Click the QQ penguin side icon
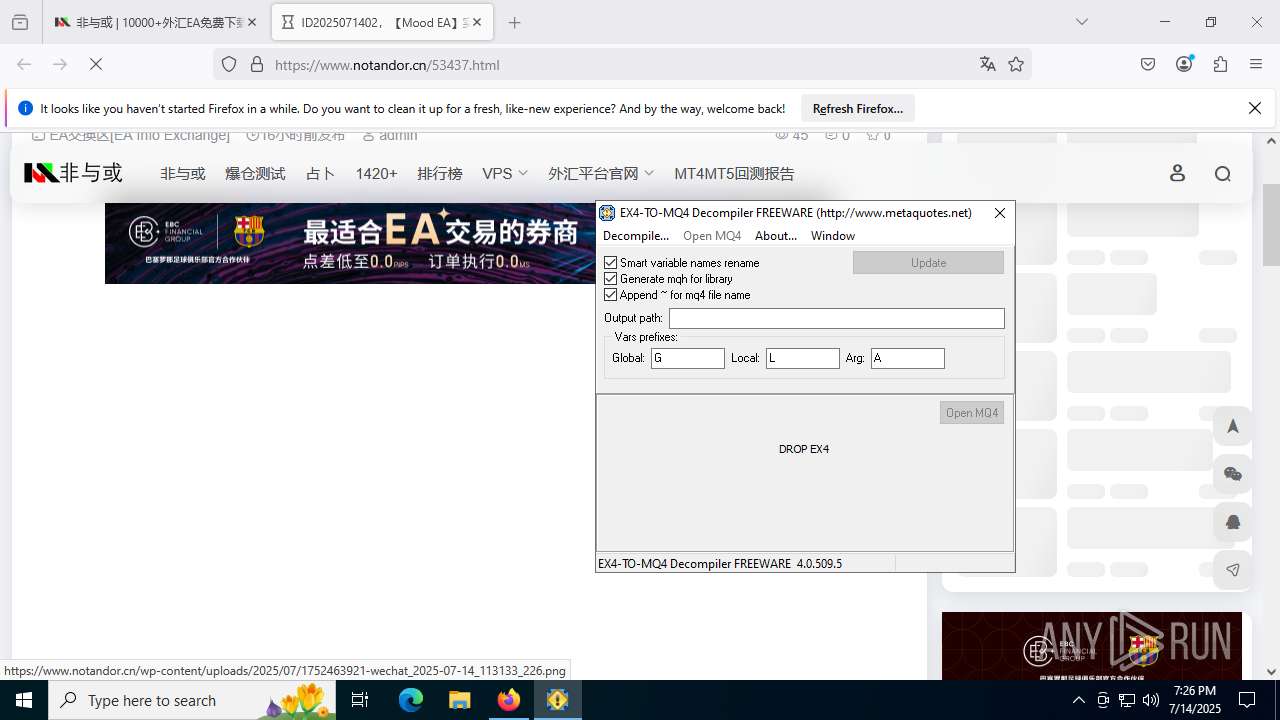This screenshot has height=720, width=1280. [x=1233, y=522]
